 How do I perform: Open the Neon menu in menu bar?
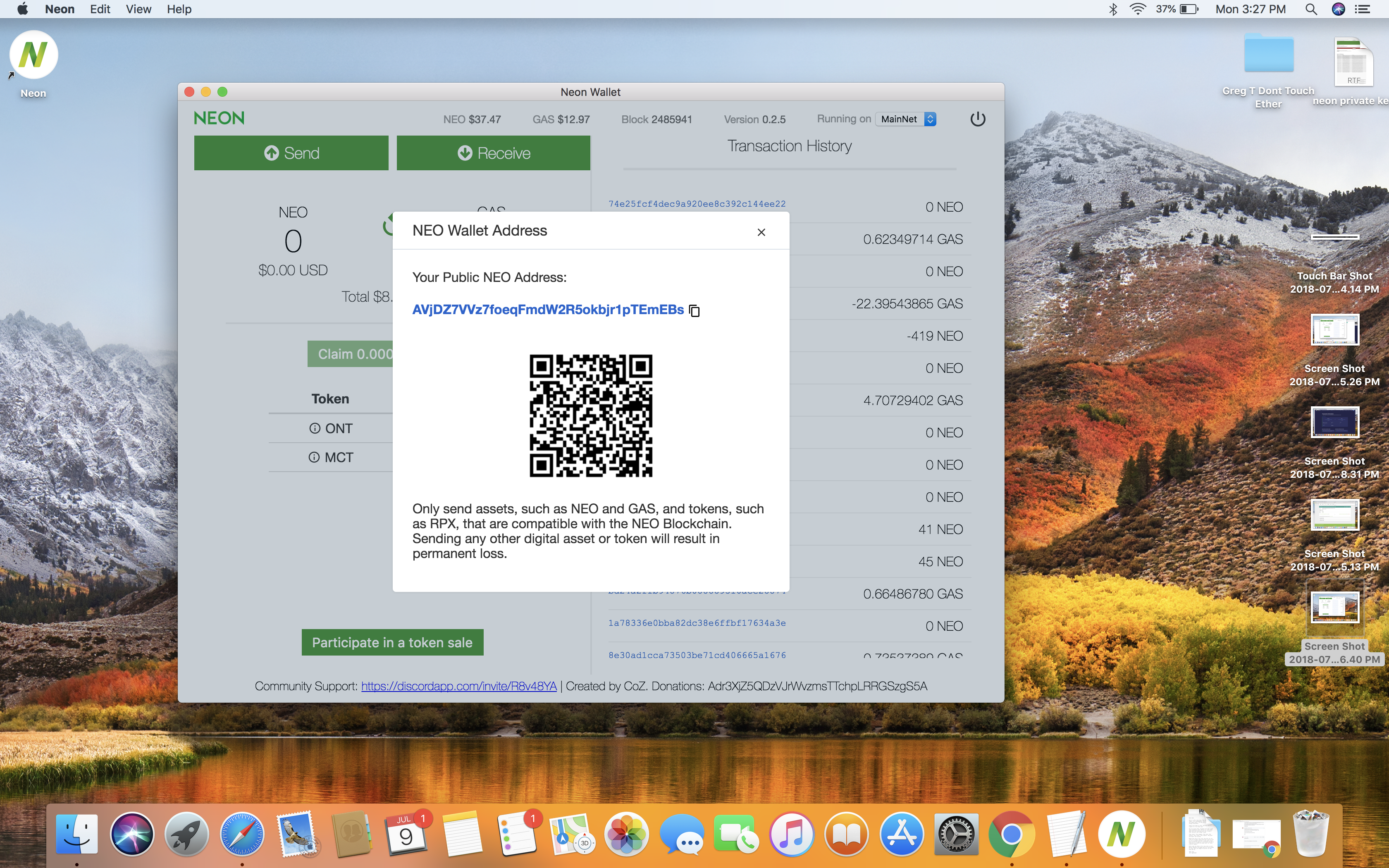[60, 9]
